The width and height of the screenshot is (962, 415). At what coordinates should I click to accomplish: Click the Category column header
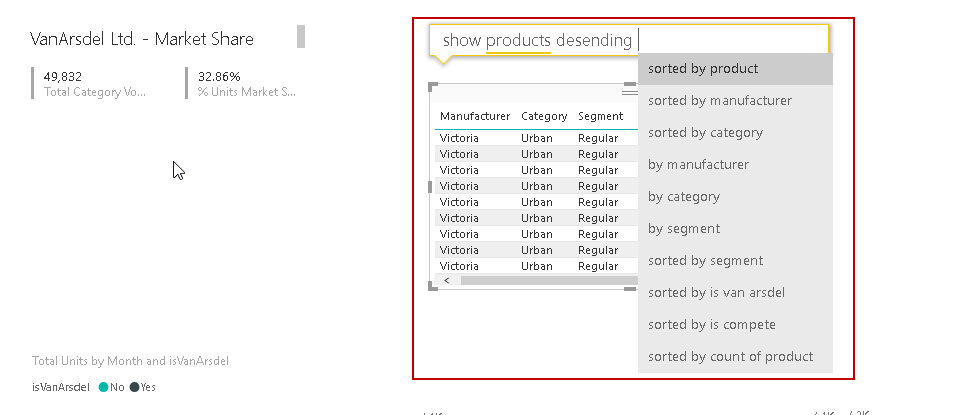click(544, 117)
